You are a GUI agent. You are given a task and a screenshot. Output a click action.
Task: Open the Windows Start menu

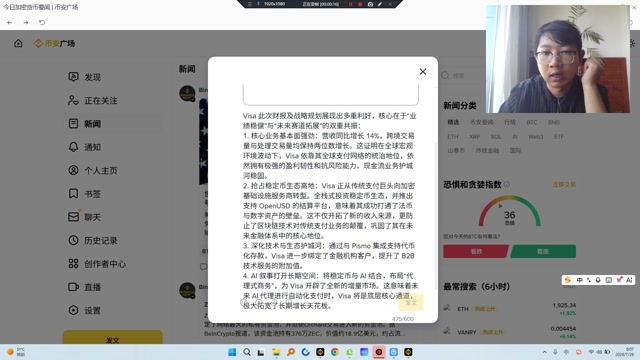[232, 352]
